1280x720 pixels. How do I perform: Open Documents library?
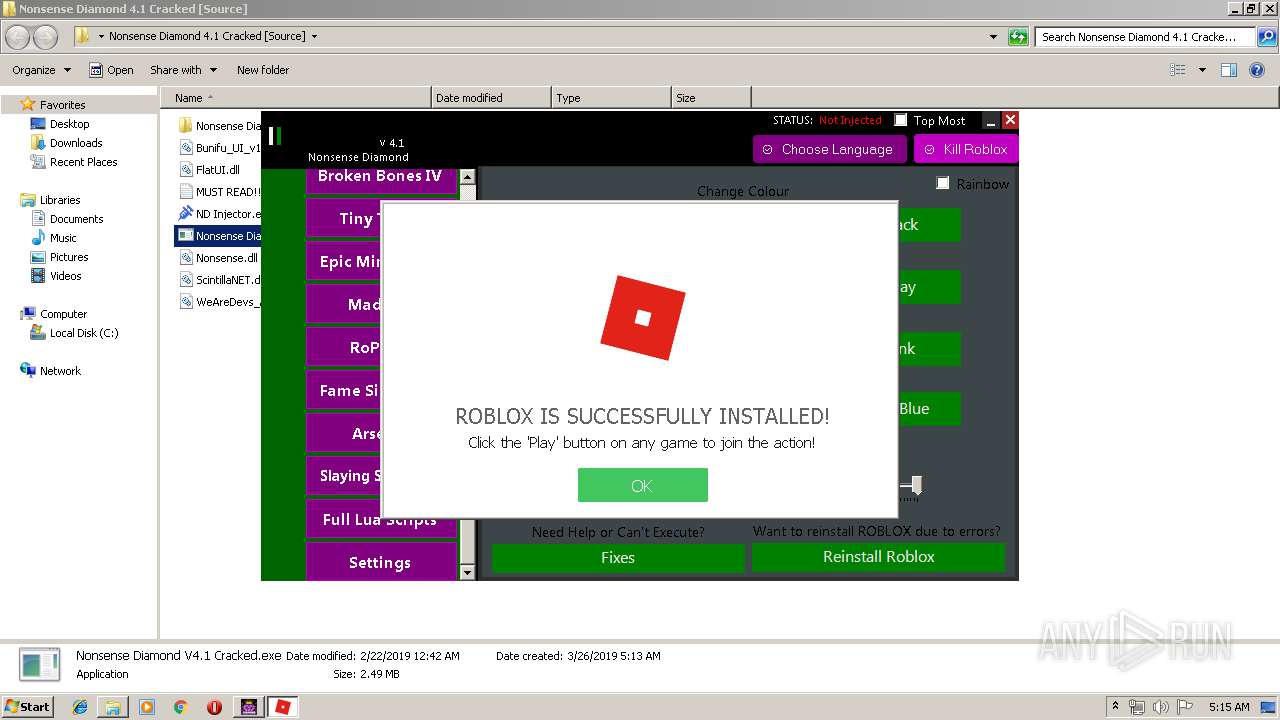[x=76, y=219]
